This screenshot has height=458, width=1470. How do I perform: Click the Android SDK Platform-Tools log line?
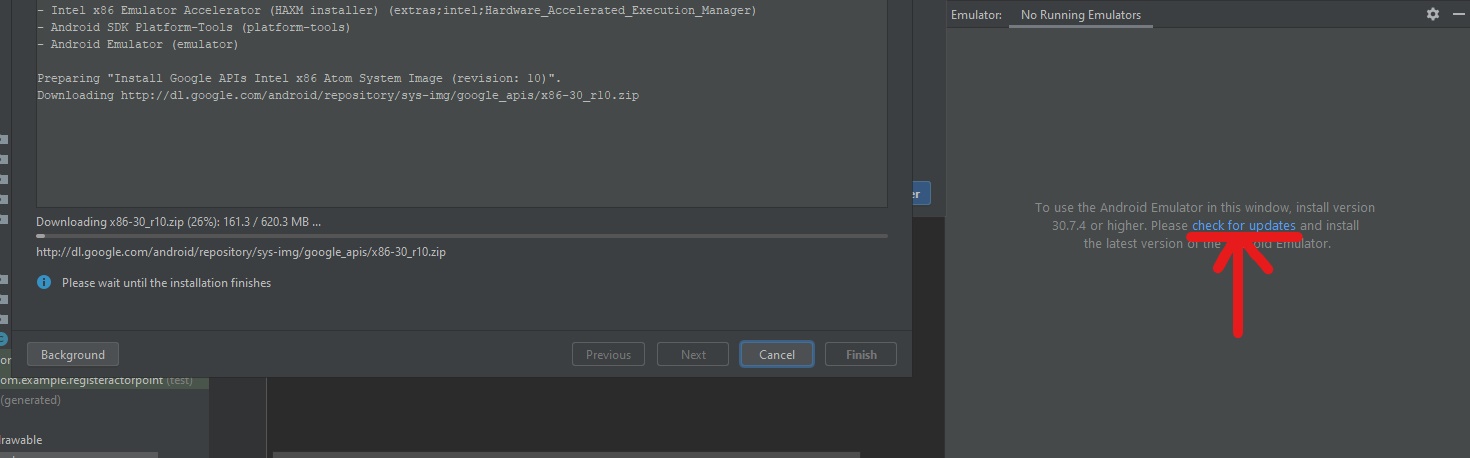tap(193, 27)
